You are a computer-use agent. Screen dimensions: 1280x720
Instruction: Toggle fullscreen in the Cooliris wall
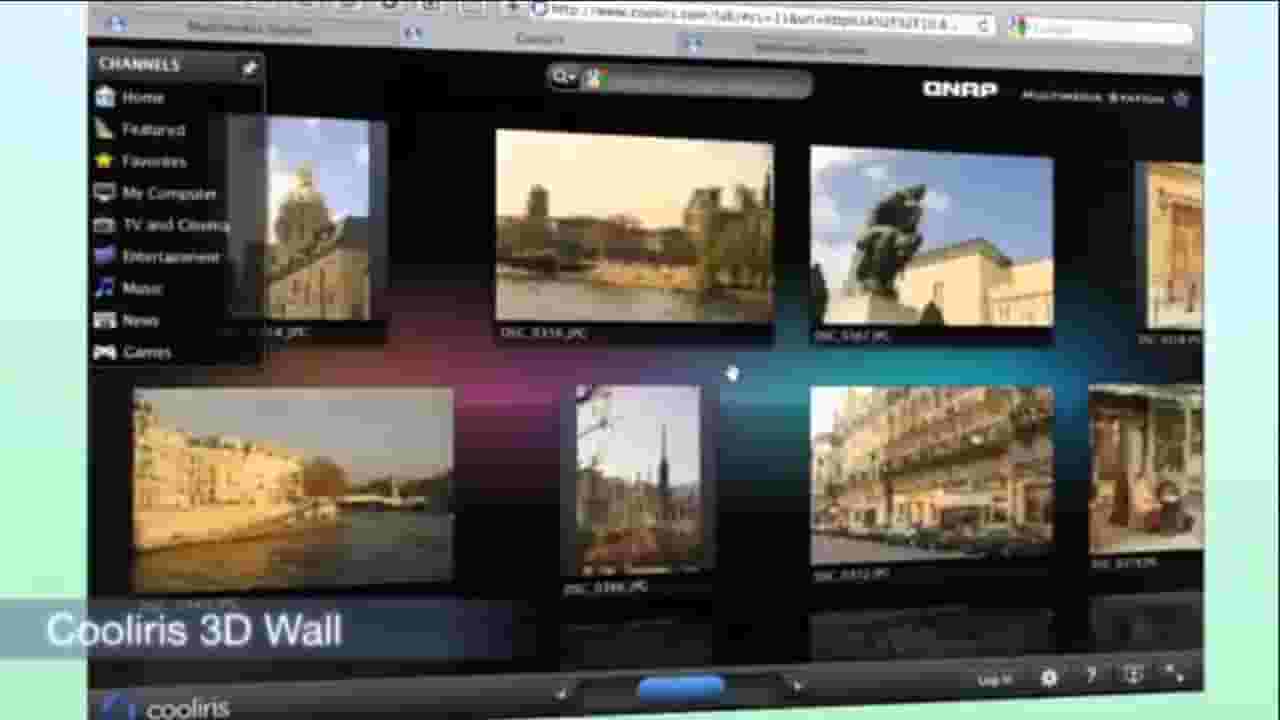pos(1175,675)
